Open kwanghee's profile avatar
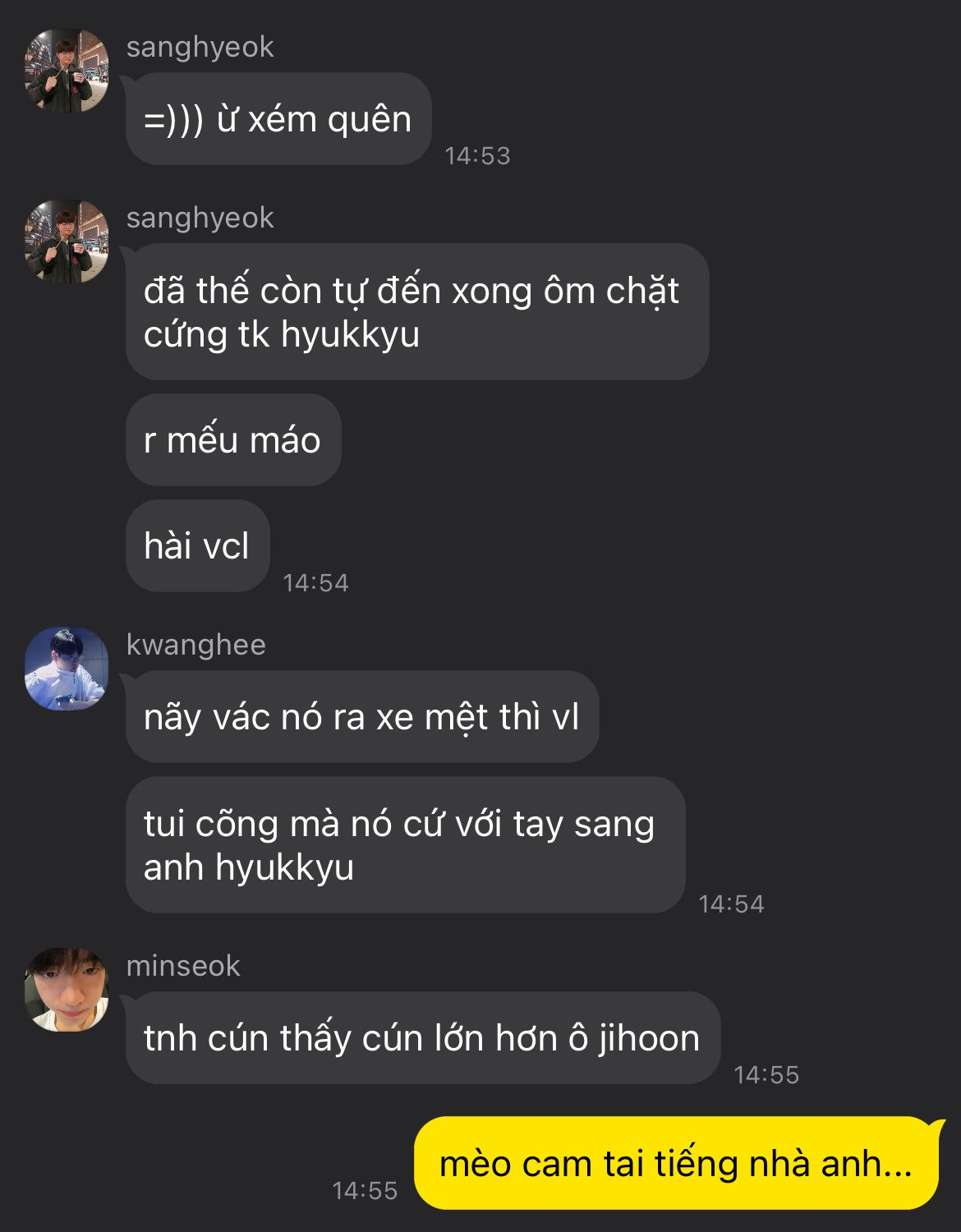Viewport: 961px width, 1232px height. (x=67, y=669)
